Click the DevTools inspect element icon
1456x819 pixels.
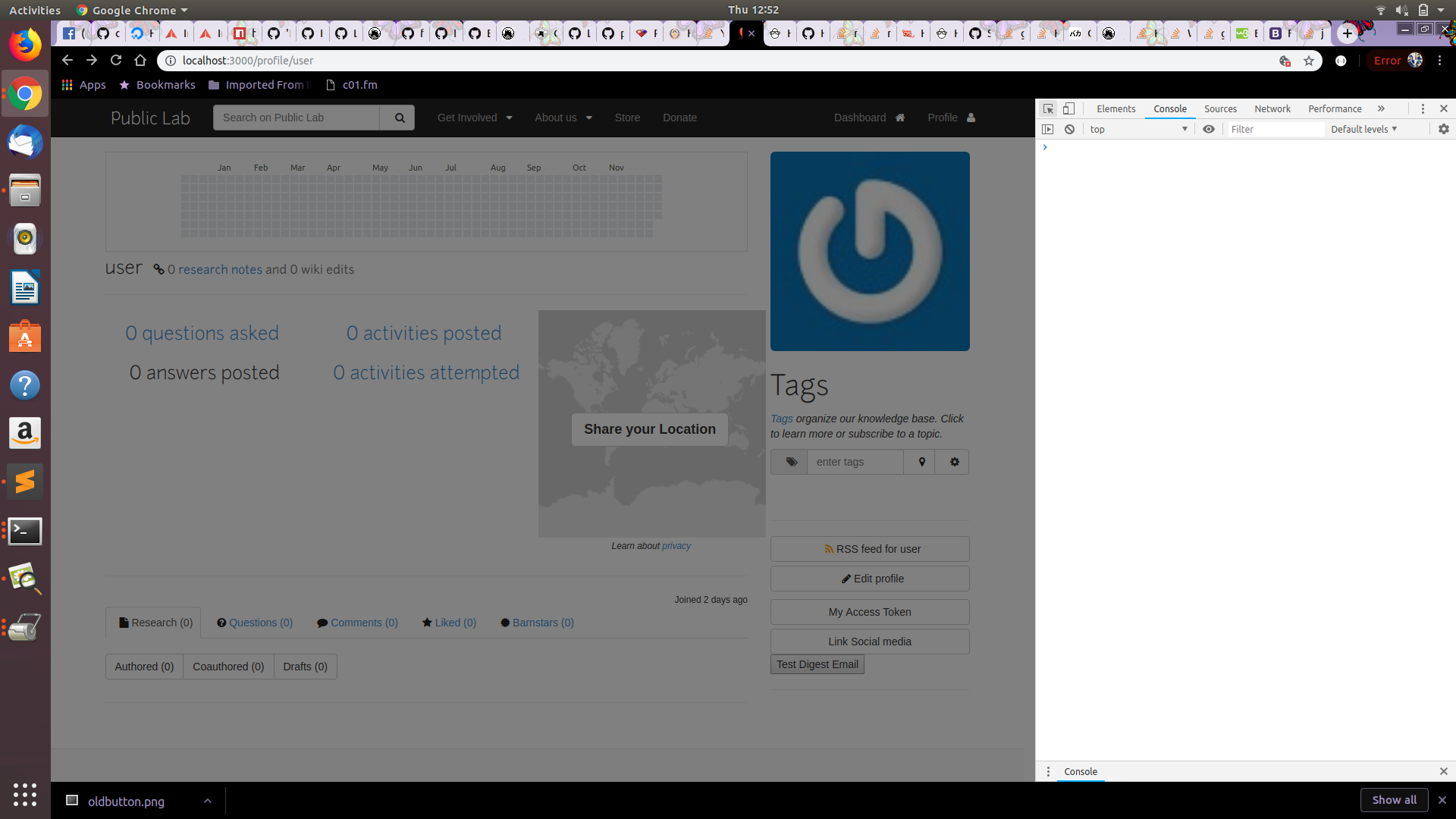(1048, 108)
